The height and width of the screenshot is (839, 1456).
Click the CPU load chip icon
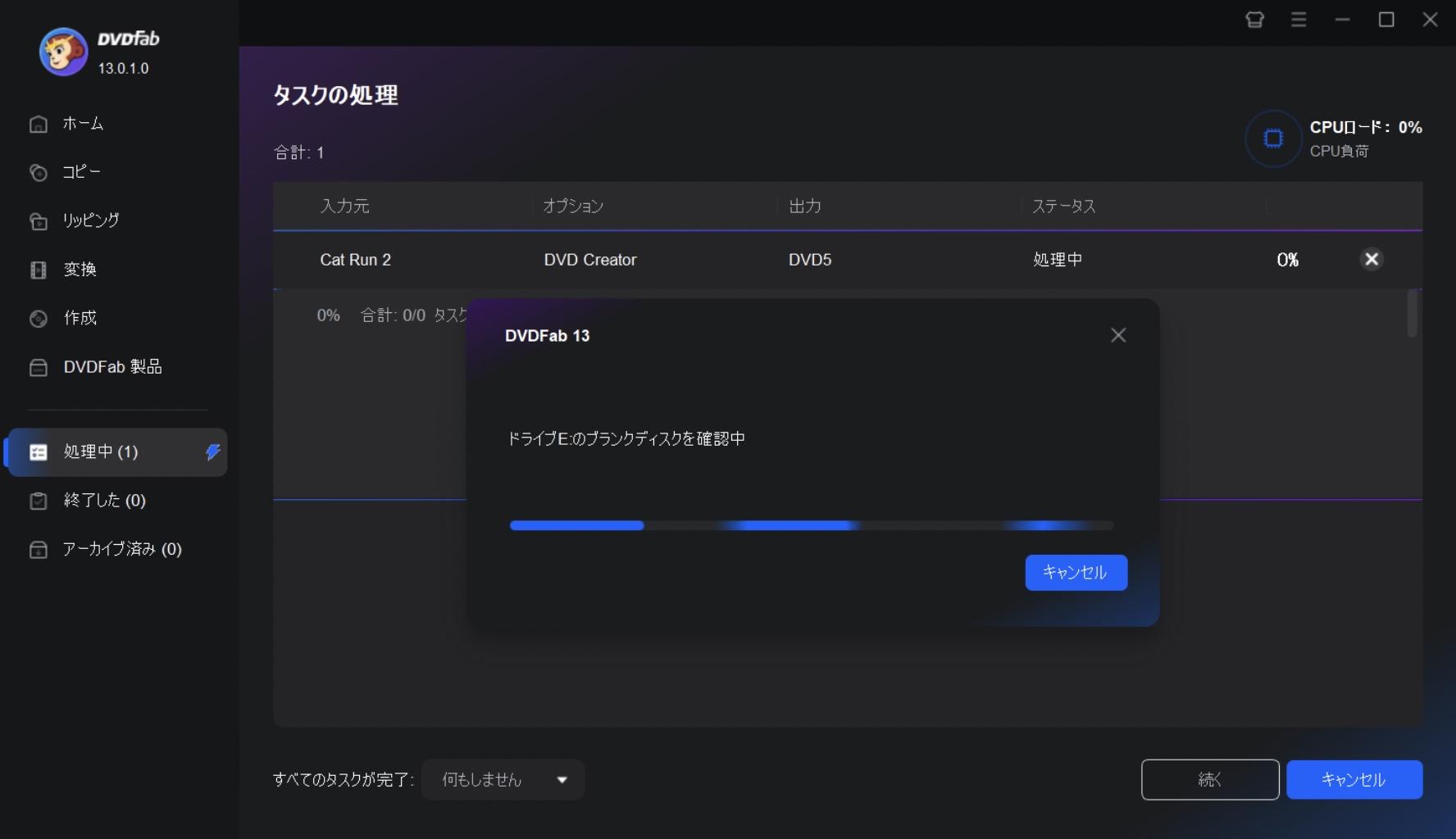[x=1273, y=138]
